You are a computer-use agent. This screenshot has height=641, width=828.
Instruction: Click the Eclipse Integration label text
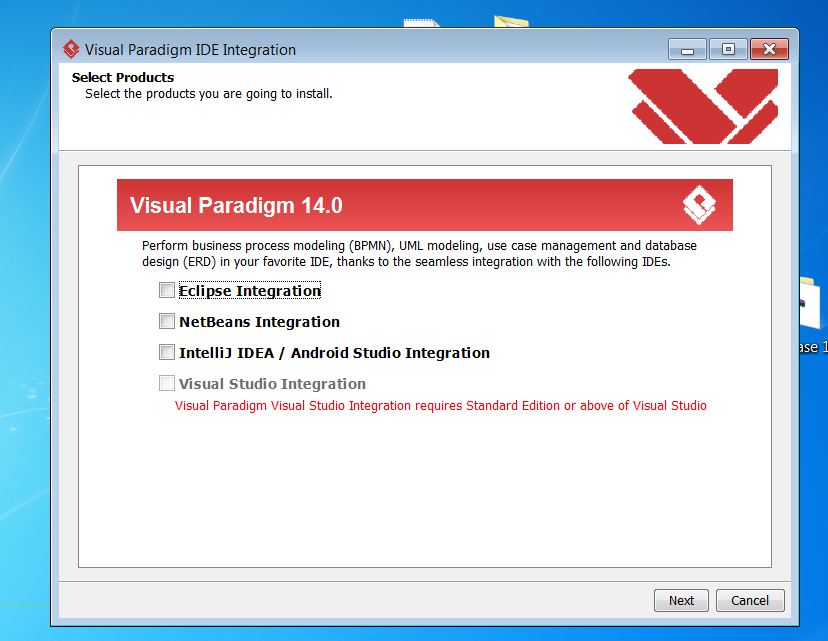tap(250, 291)
